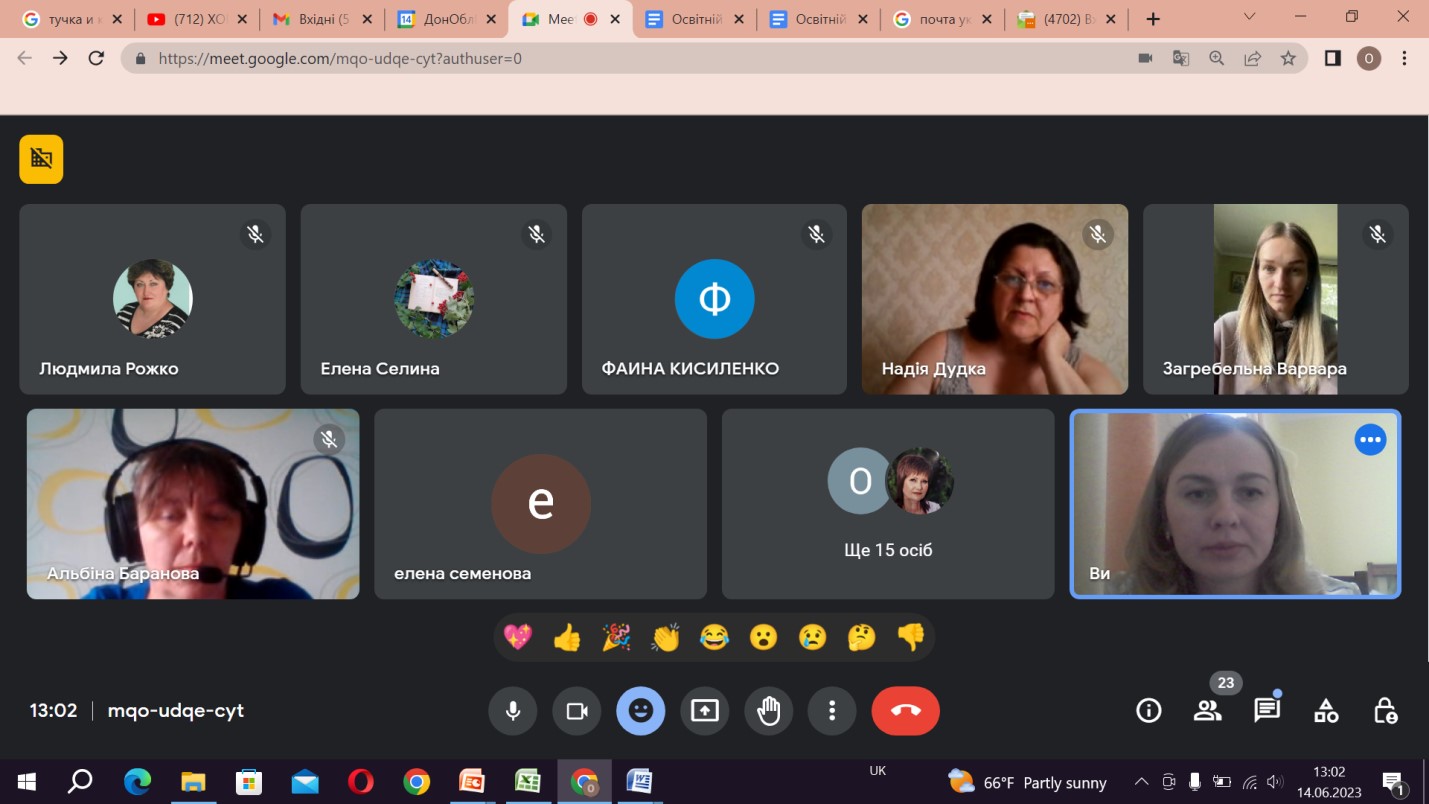The width and height of the screenshot is (1429, 804).
Task: Switch to the YouTube (712) tab
Action: (196, 19)
